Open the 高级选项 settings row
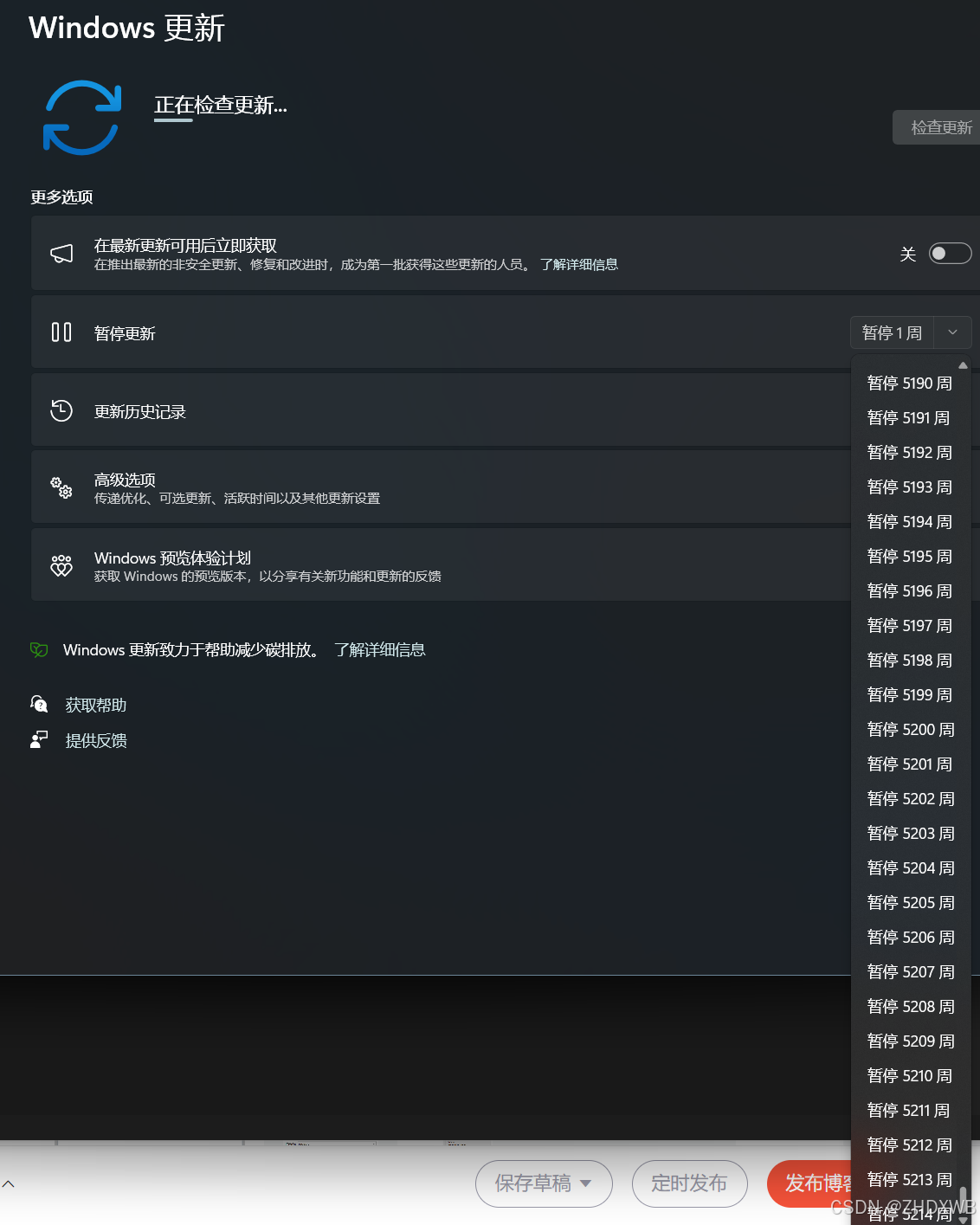980x1225 pixels. coord(441,487)
